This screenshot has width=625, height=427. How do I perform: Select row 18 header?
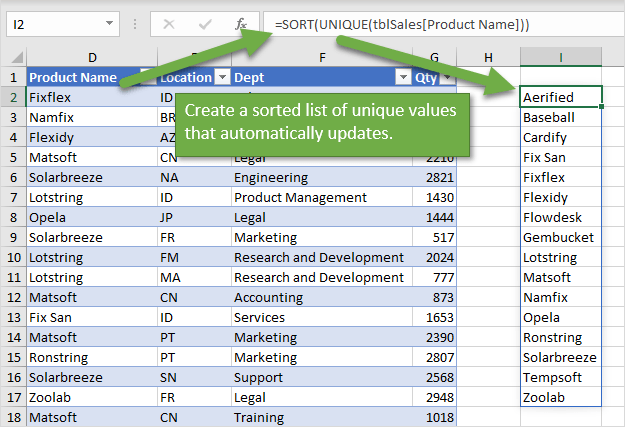pyautogui.click(x=13, y=417)
